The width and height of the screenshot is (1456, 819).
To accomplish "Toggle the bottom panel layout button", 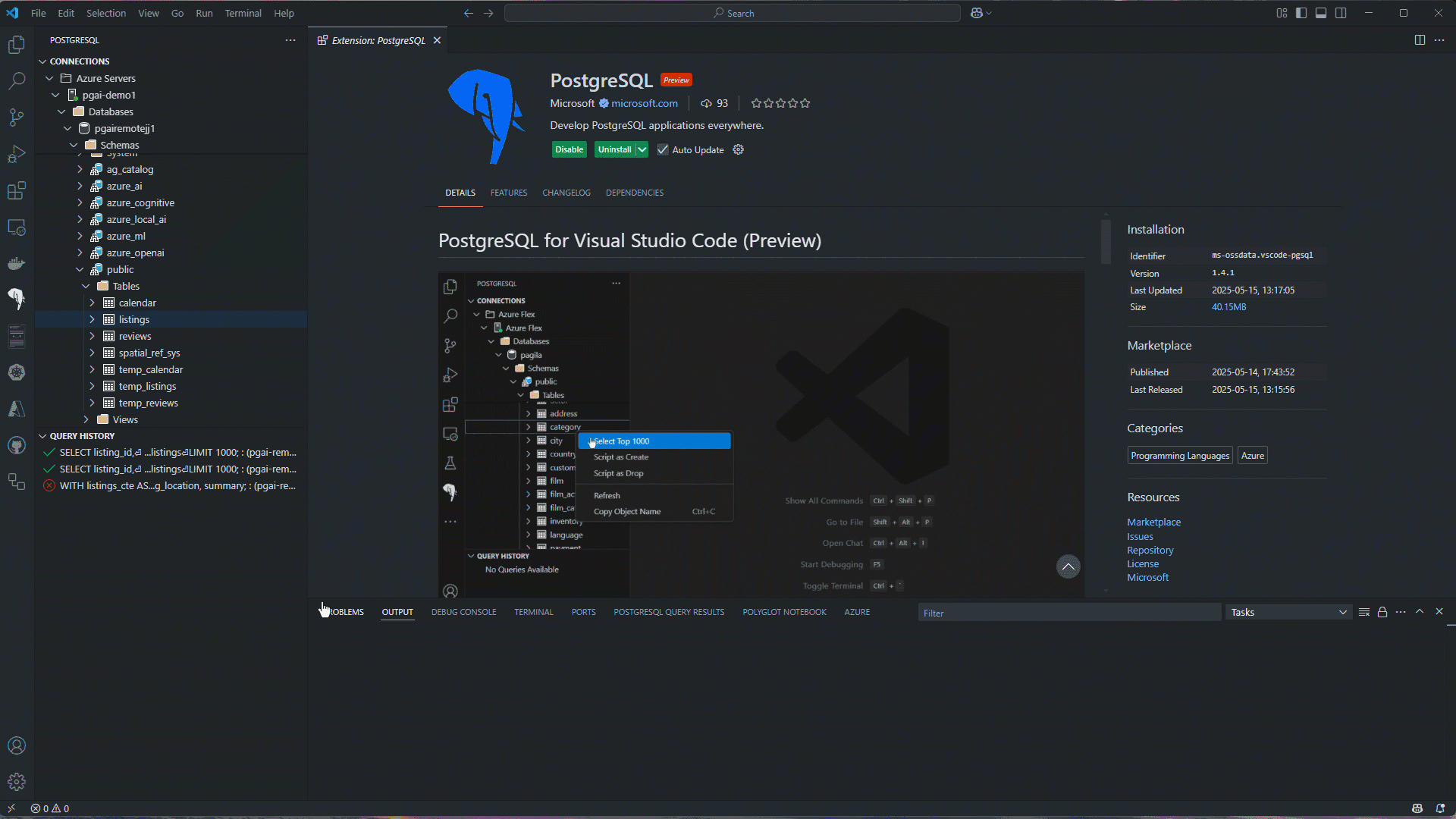I will pyautogui.click(x=1321, y=13).
